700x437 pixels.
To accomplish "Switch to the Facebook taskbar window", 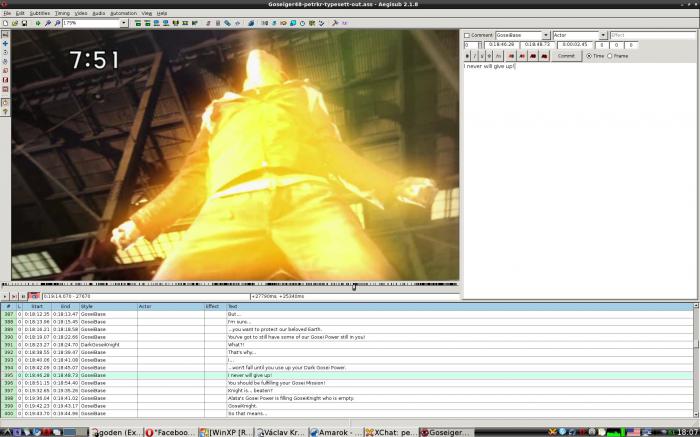I will point(170,432).
